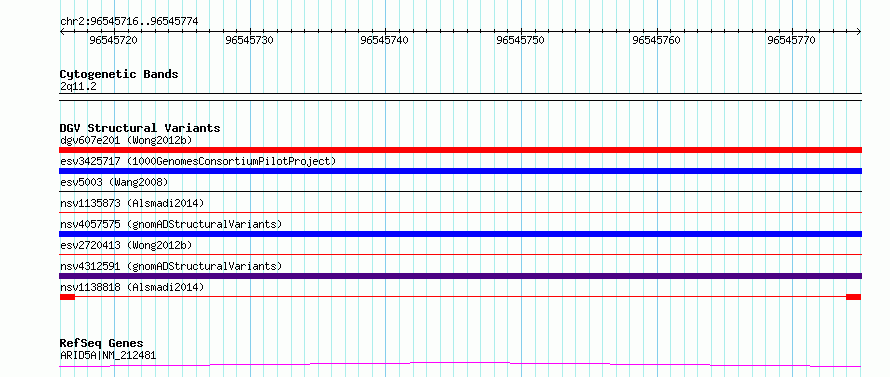Screen dimensions: 890x377
Task: Open variant esv3425717 label
Action: click(198, 161)
